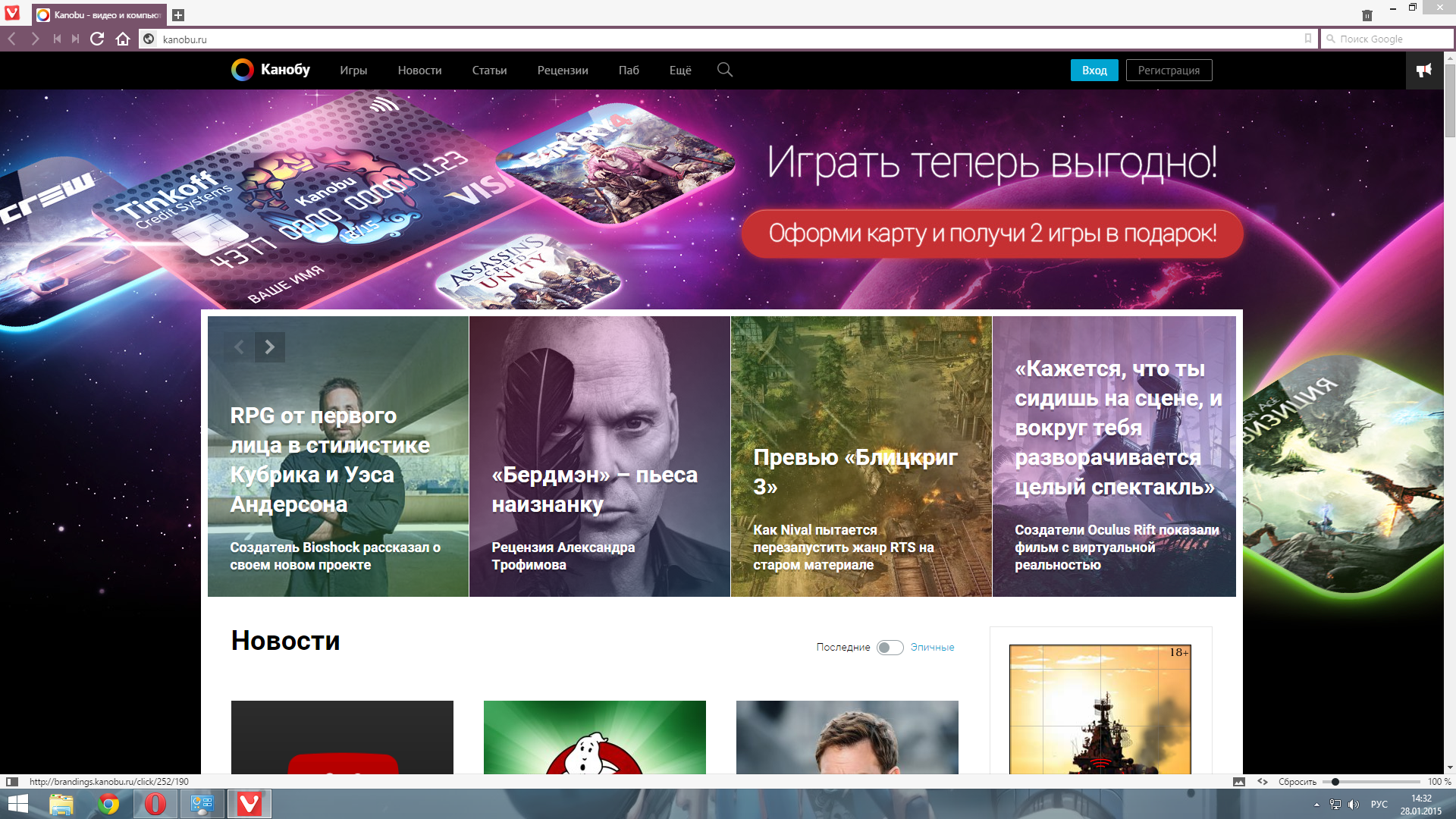Toggle images icon in status bar
The height and width of the screenshot is (819, 1456).
pyautogui.click(x=1239, y=781)
